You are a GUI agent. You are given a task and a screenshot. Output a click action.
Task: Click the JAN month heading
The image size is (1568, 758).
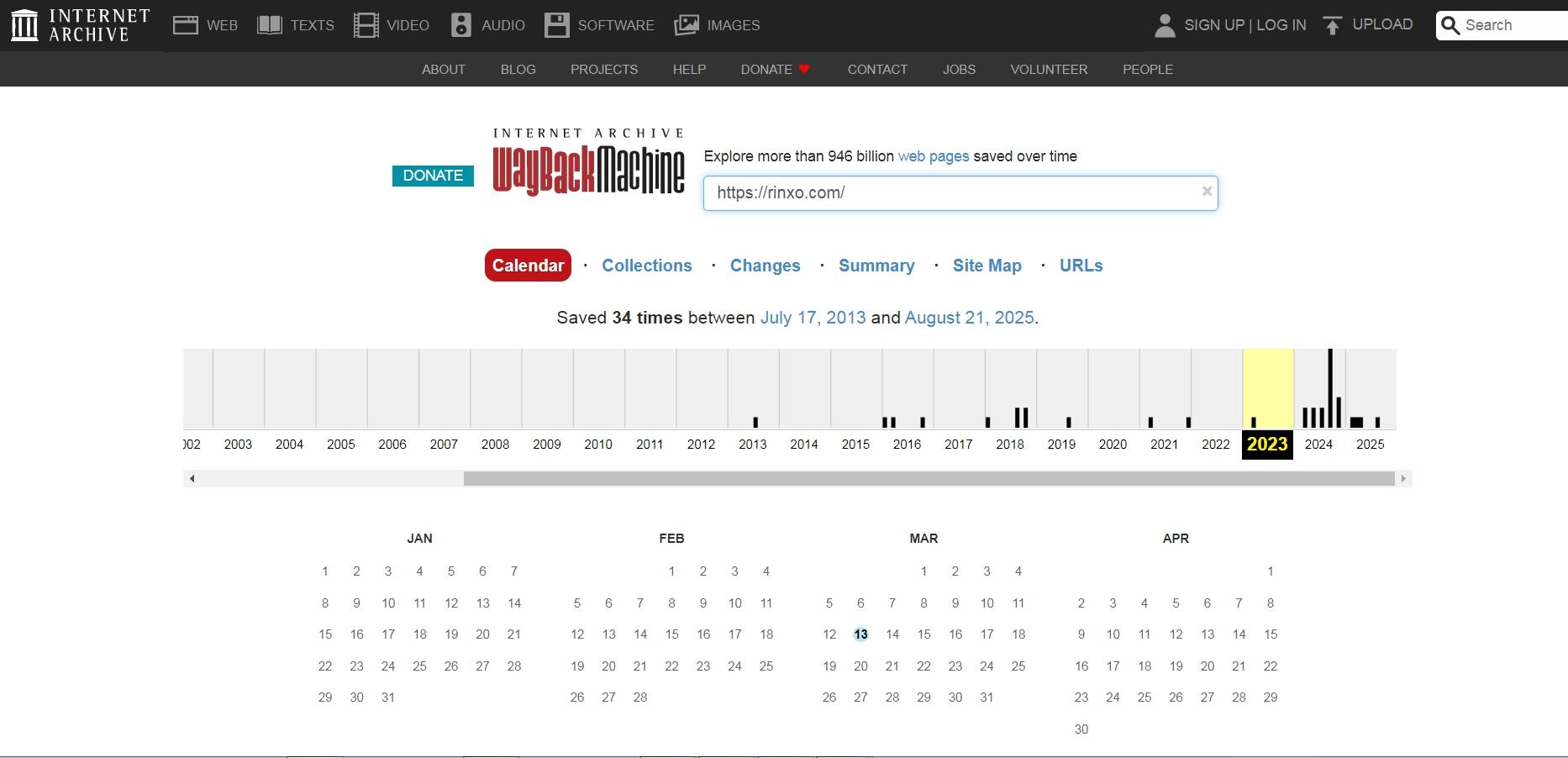(x=419, y=539)
